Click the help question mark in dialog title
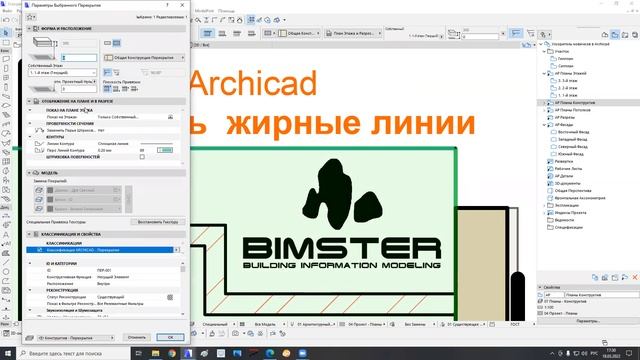This screenshot has width=640, height=360. click(x=167, y=5)
